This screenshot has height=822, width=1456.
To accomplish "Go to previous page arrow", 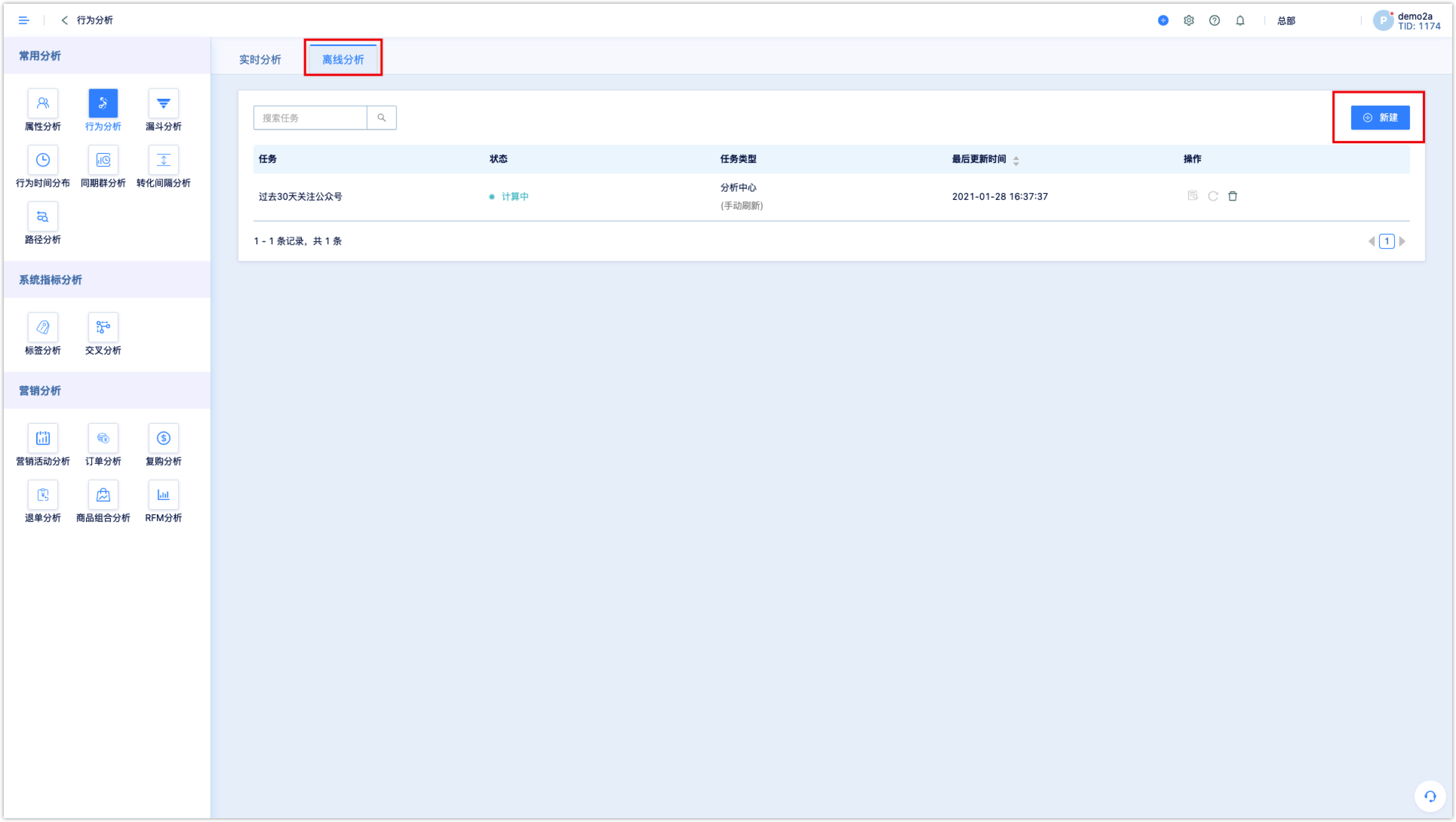I will (1371, 241).
